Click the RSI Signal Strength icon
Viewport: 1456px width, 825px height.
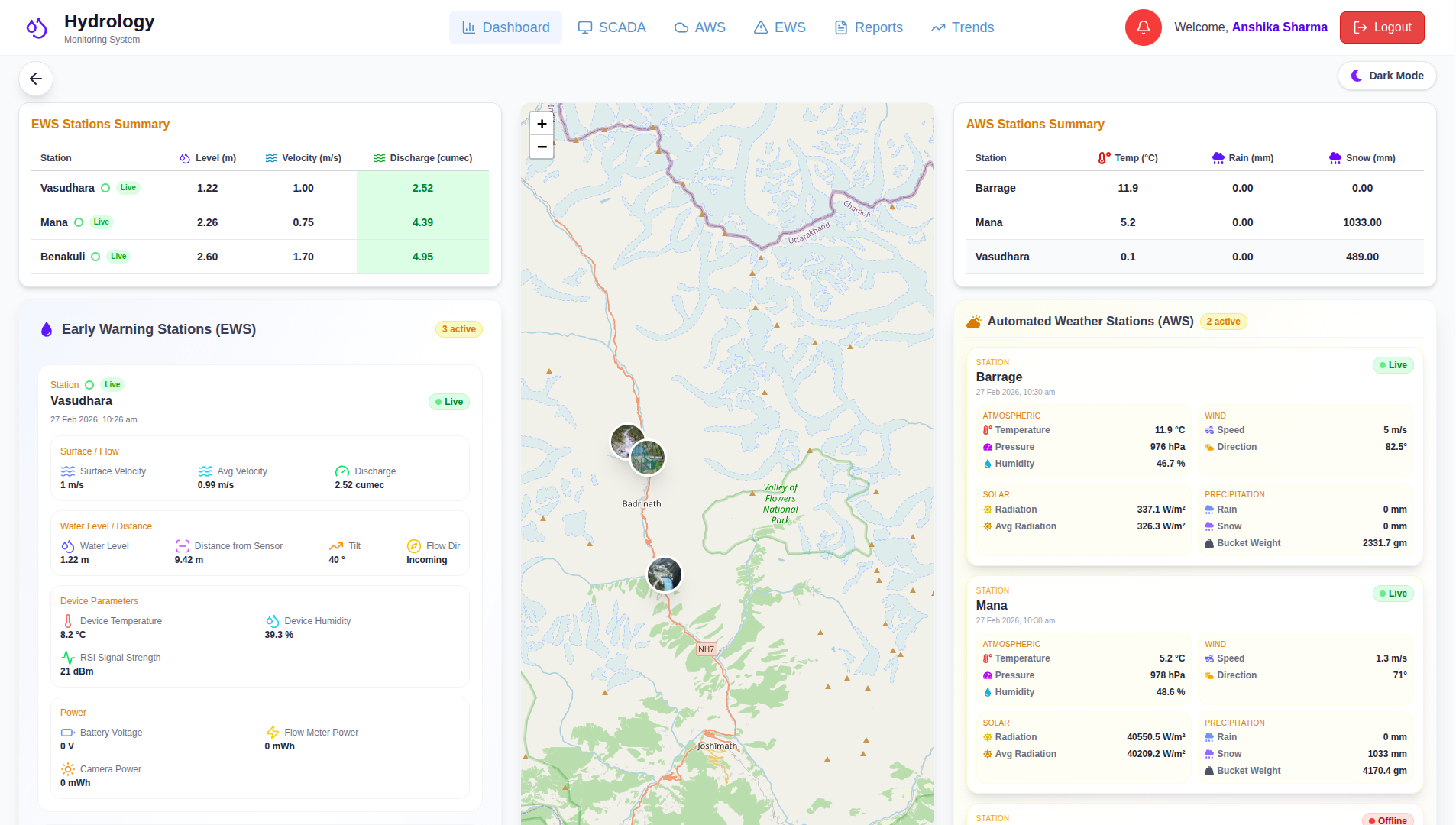coord(66,657)
